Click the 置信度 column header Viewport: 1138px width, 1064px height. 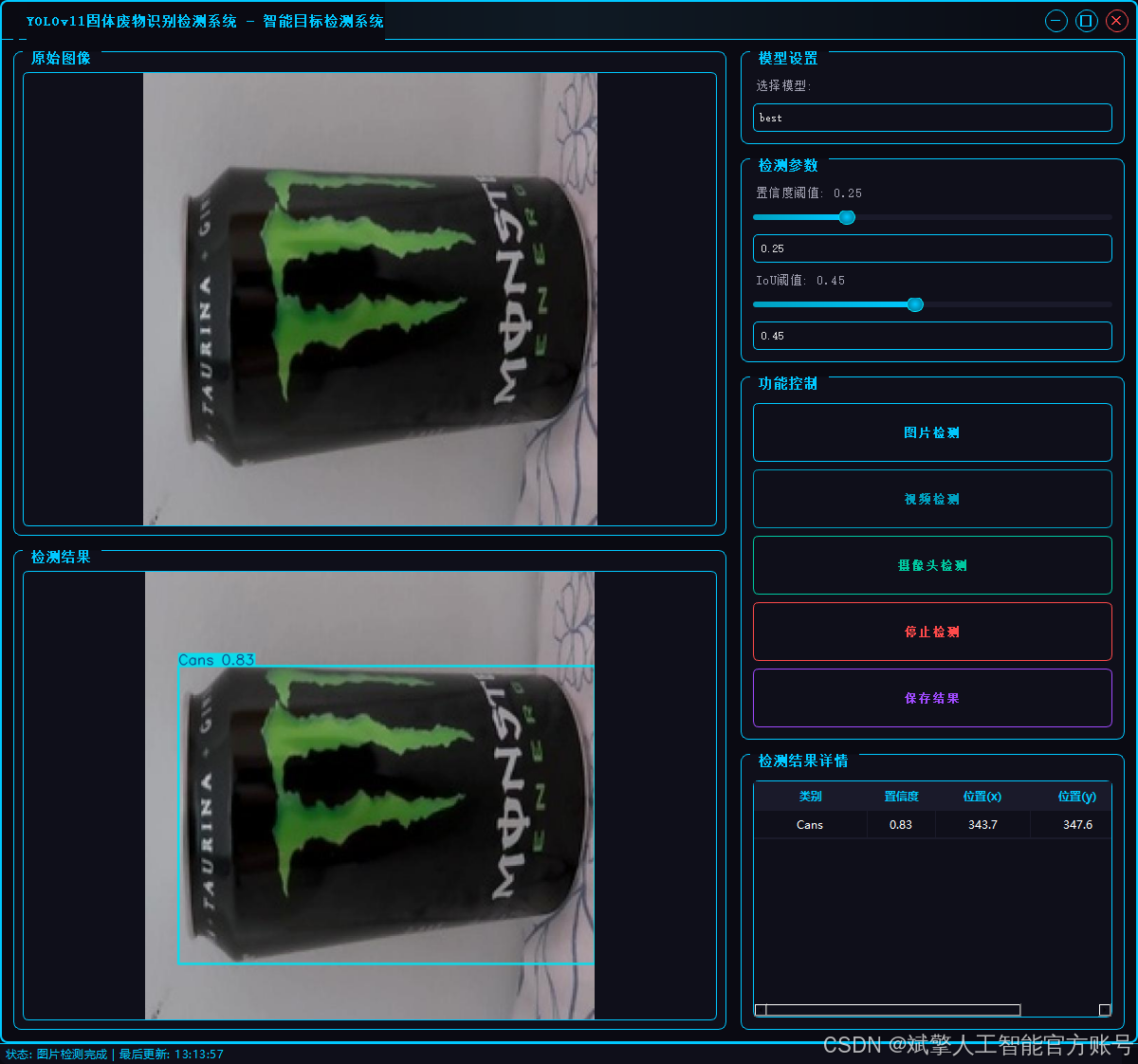point(901,797)
